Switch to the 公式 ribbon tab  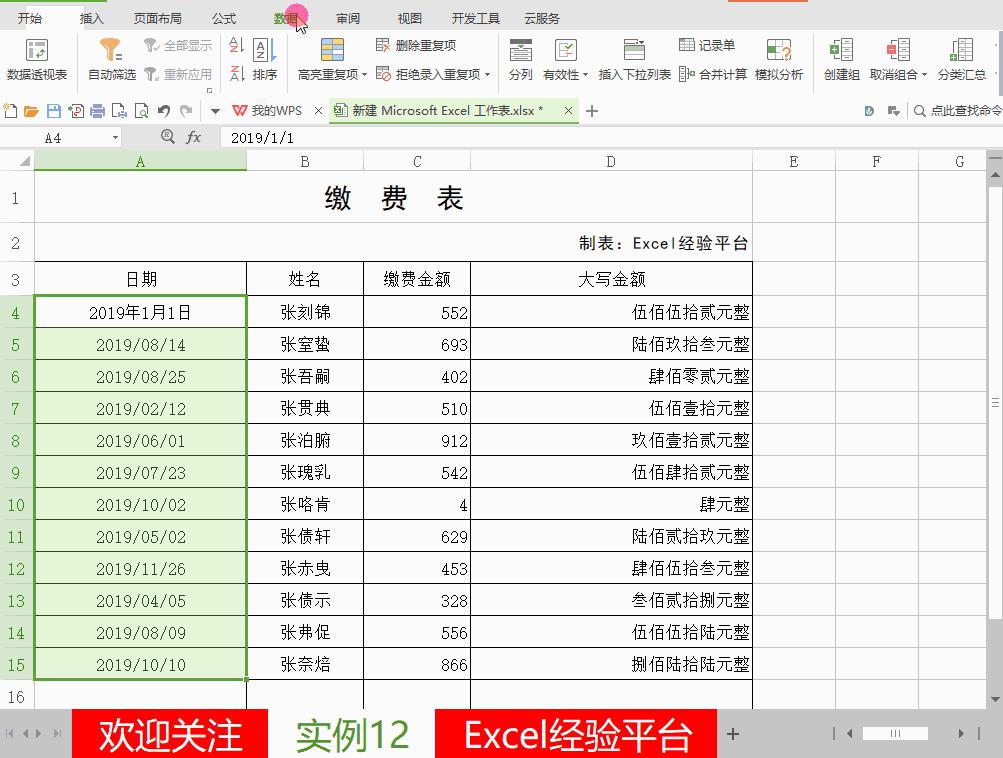(222, 17)
